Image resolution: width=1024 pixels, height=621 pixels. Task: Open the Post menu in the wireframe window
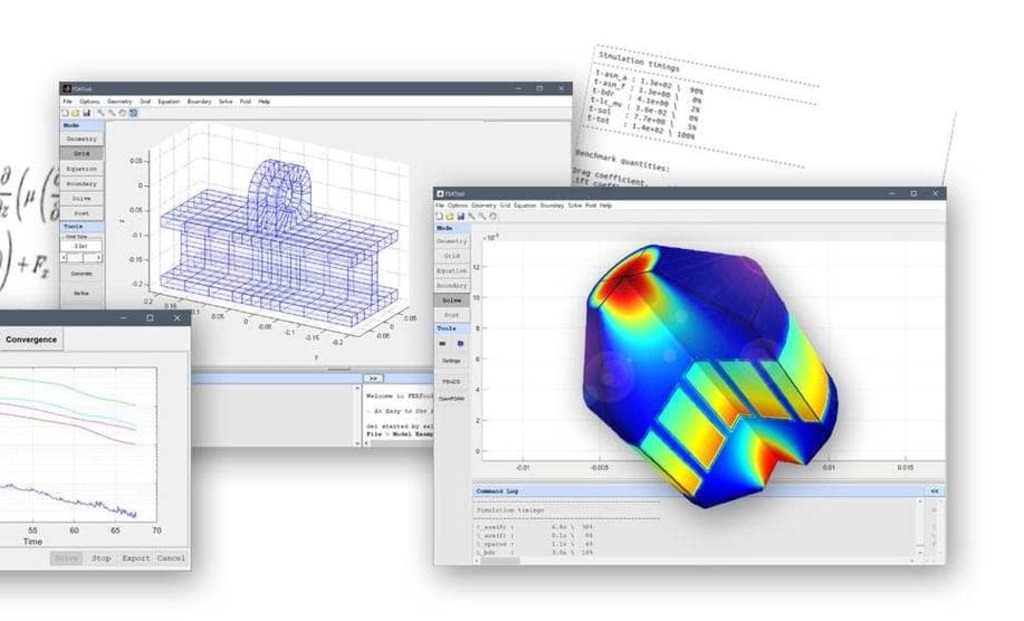[x=245, y=101]
